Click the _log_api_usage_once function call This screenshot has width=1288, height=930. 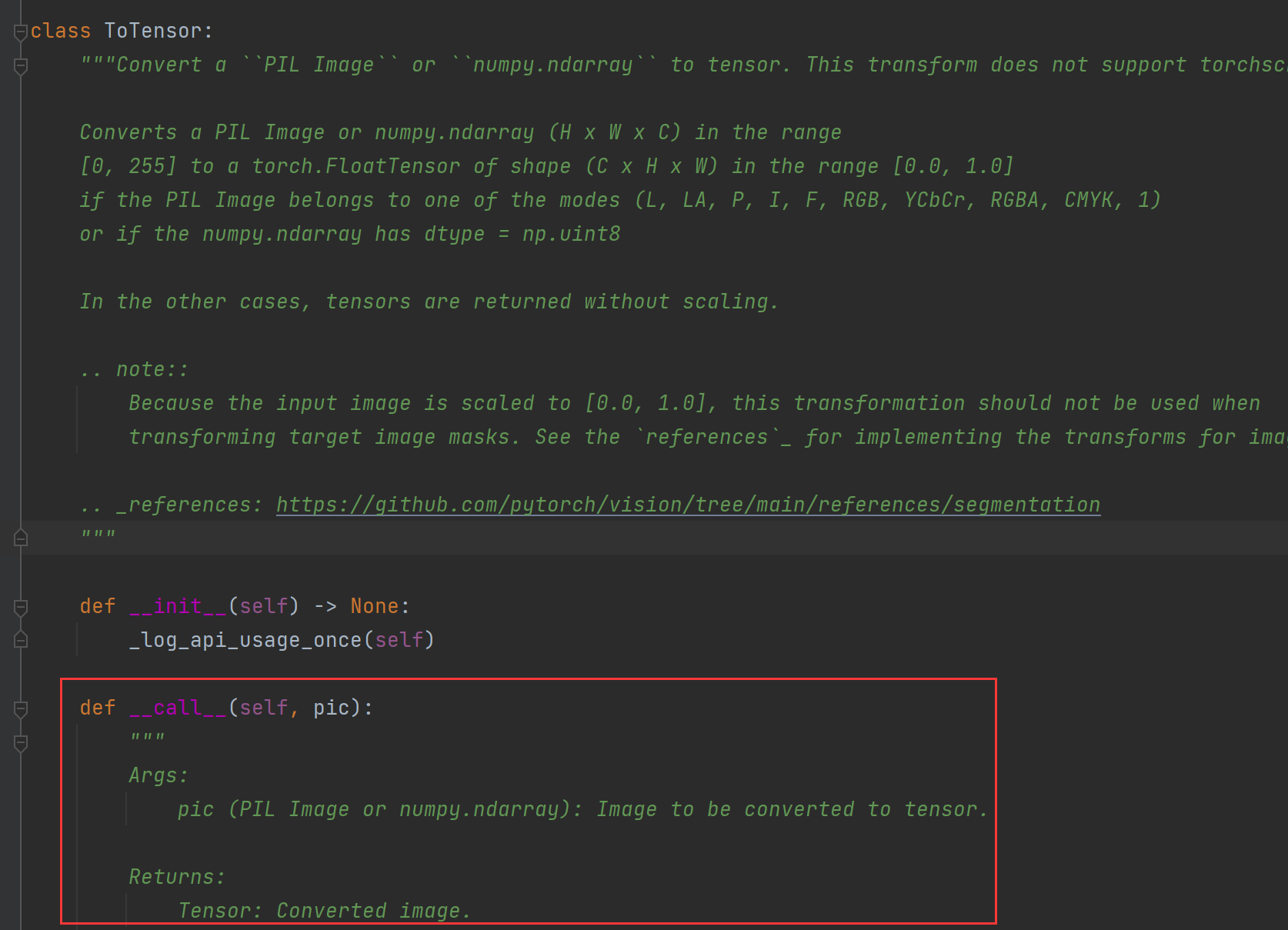(x=245, y=640)
